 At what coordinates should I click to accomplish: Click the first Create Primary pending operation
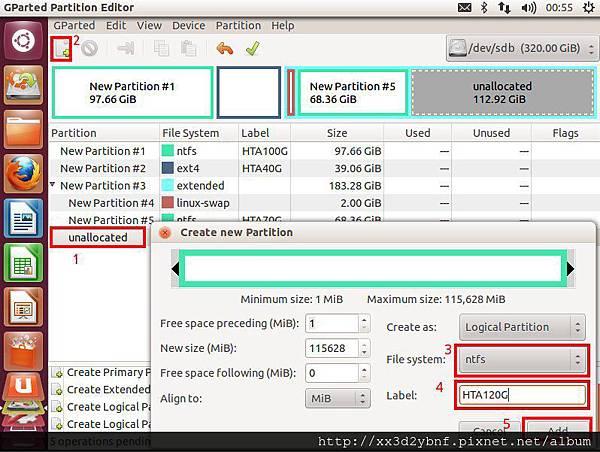tap(101, 372)
